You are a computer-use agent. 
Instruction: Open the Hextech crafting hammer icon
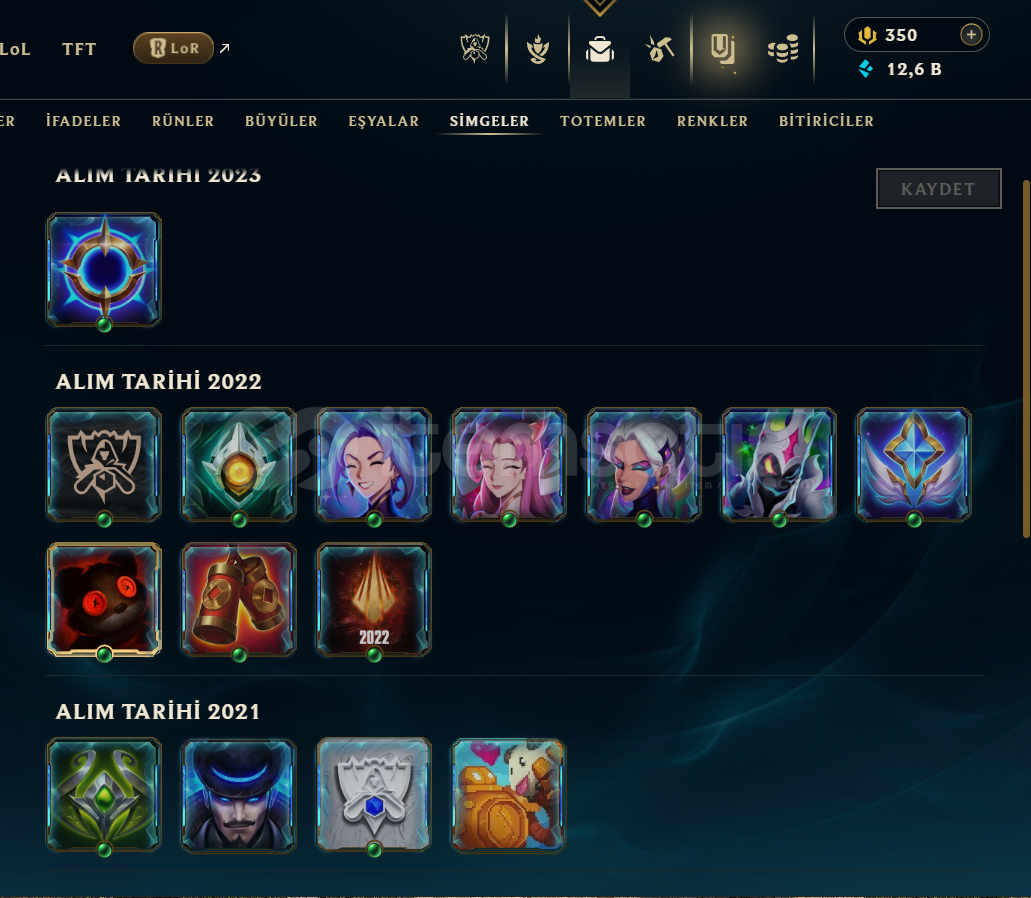(x=660, y=49)
